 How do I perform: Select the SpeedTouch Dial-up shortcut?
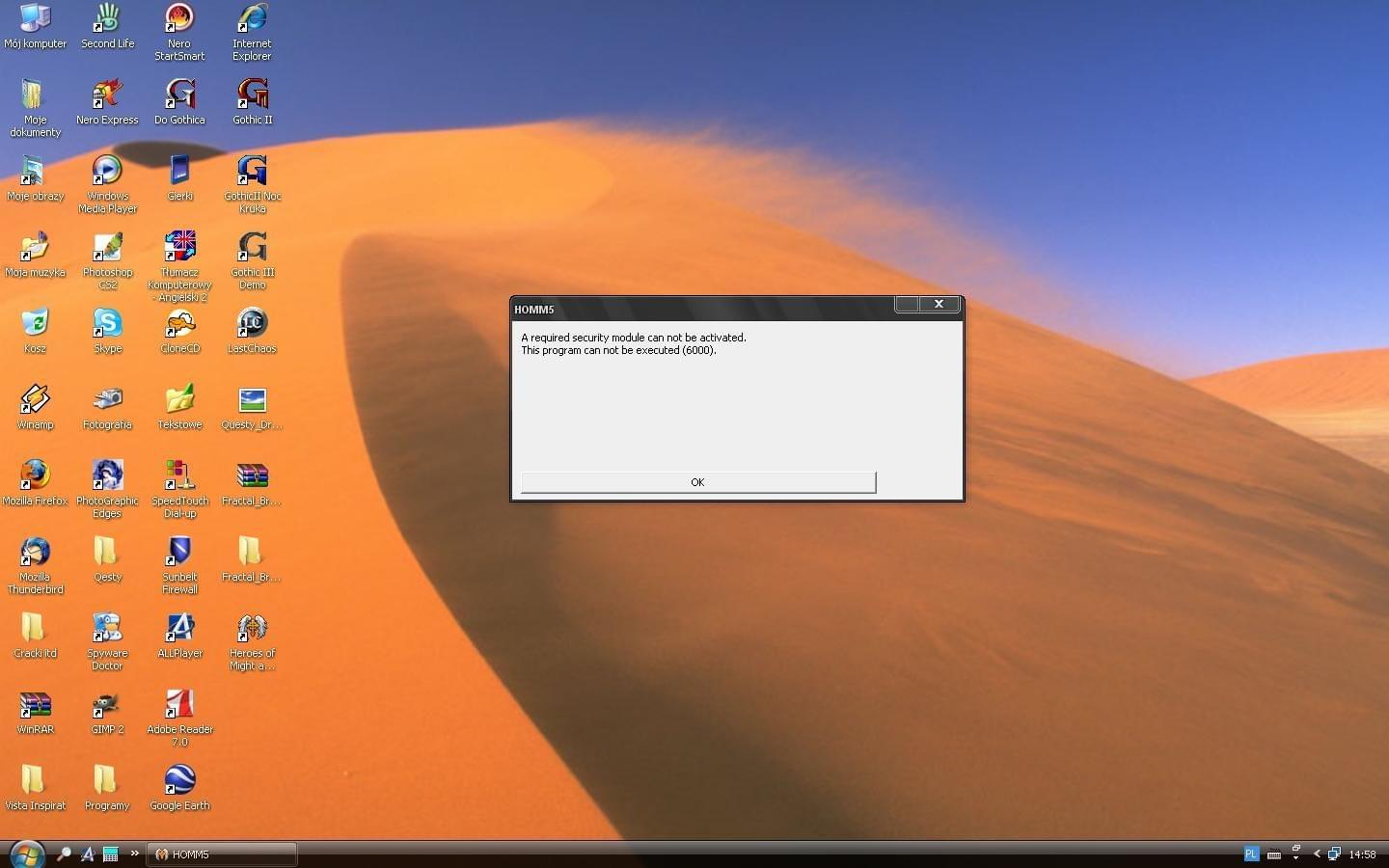coord(179,488)
